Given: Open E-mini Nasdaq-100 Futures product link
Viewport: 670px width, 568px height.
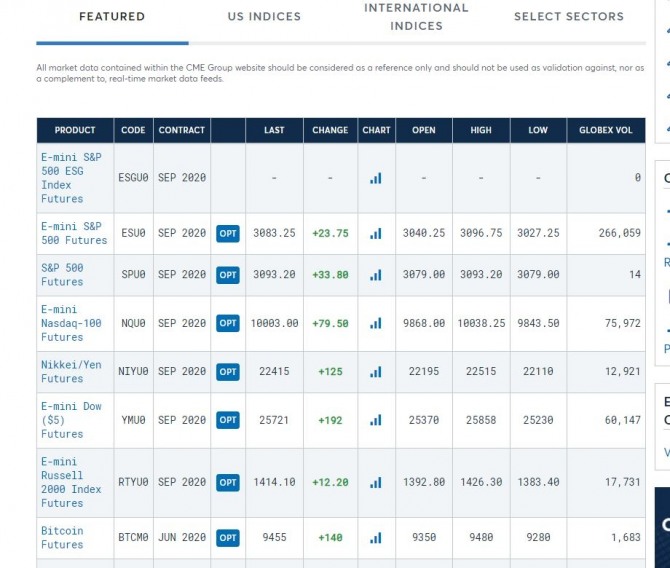Looking at the screenshot, I should 71,323.
